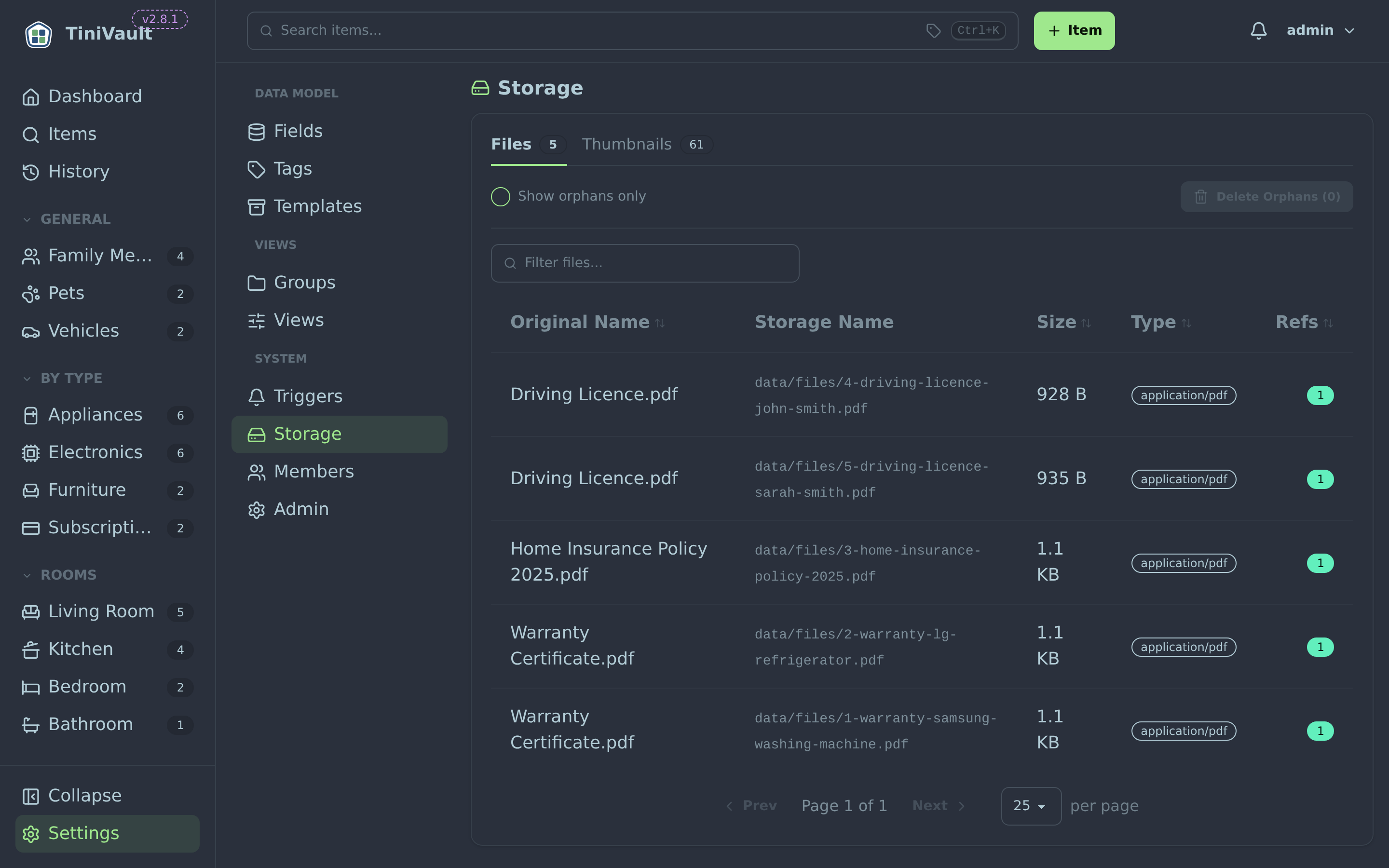This screenshot has height=868, width=1389.
Task: Open the 25 per page dropdown
Action: (x=1031, y=806)
